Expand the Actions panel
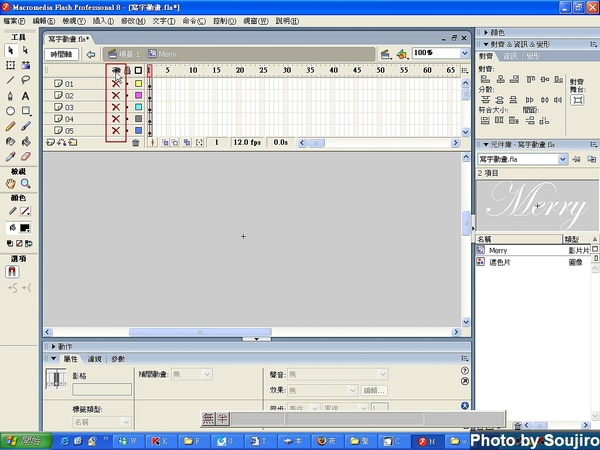600x450 pixels. [x=54, y=346]
